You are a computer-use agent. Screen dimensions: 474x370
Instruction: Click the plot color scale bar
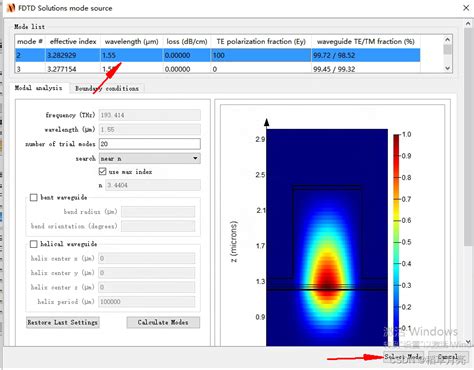[396, 240]
